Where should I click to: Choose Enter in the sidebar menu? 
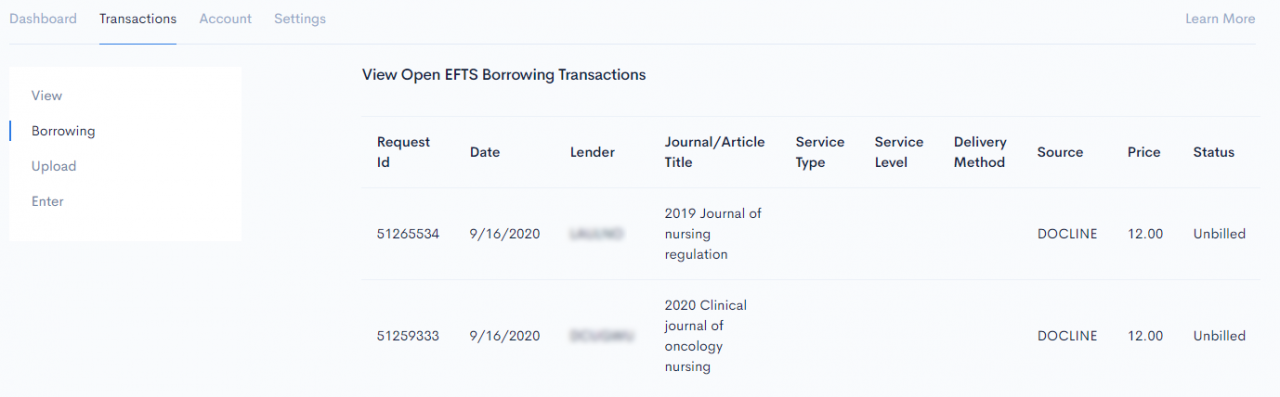pyautogui.click(x=47, y=201)
